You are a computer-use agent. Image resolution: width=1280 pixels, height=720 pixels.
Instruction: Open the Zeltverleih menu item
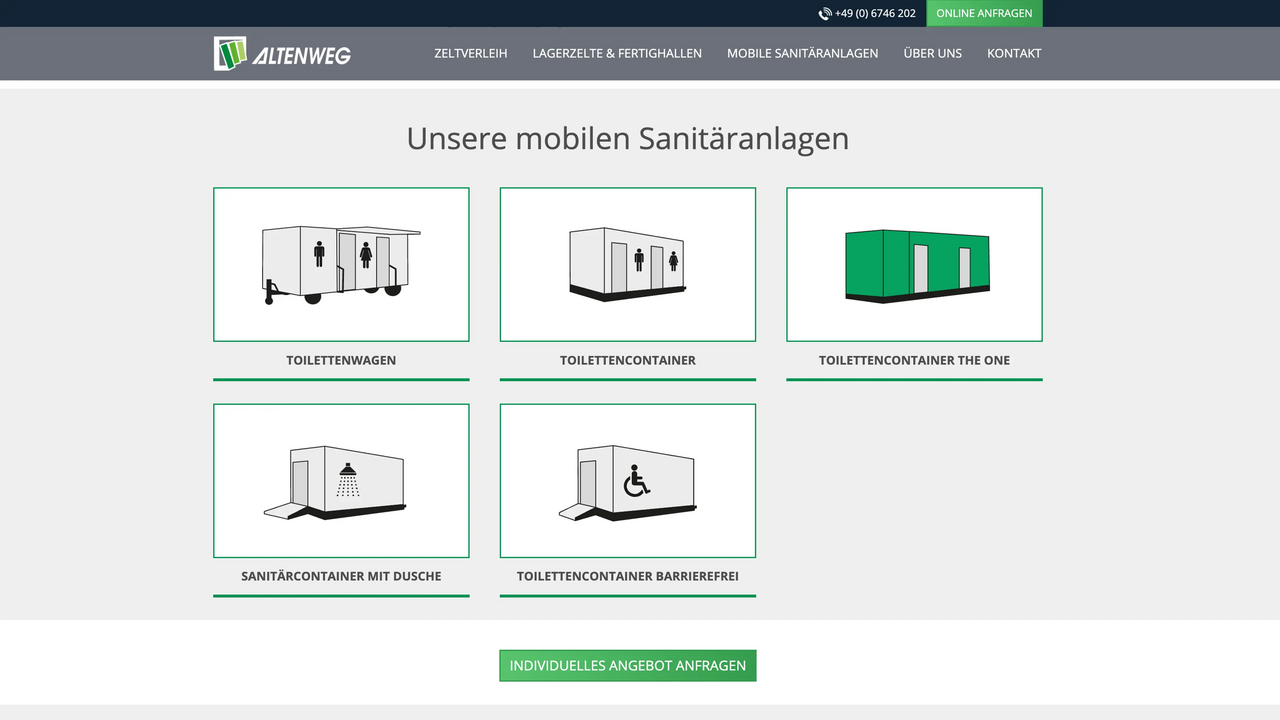pyautogui.click(x=471, y=53)
